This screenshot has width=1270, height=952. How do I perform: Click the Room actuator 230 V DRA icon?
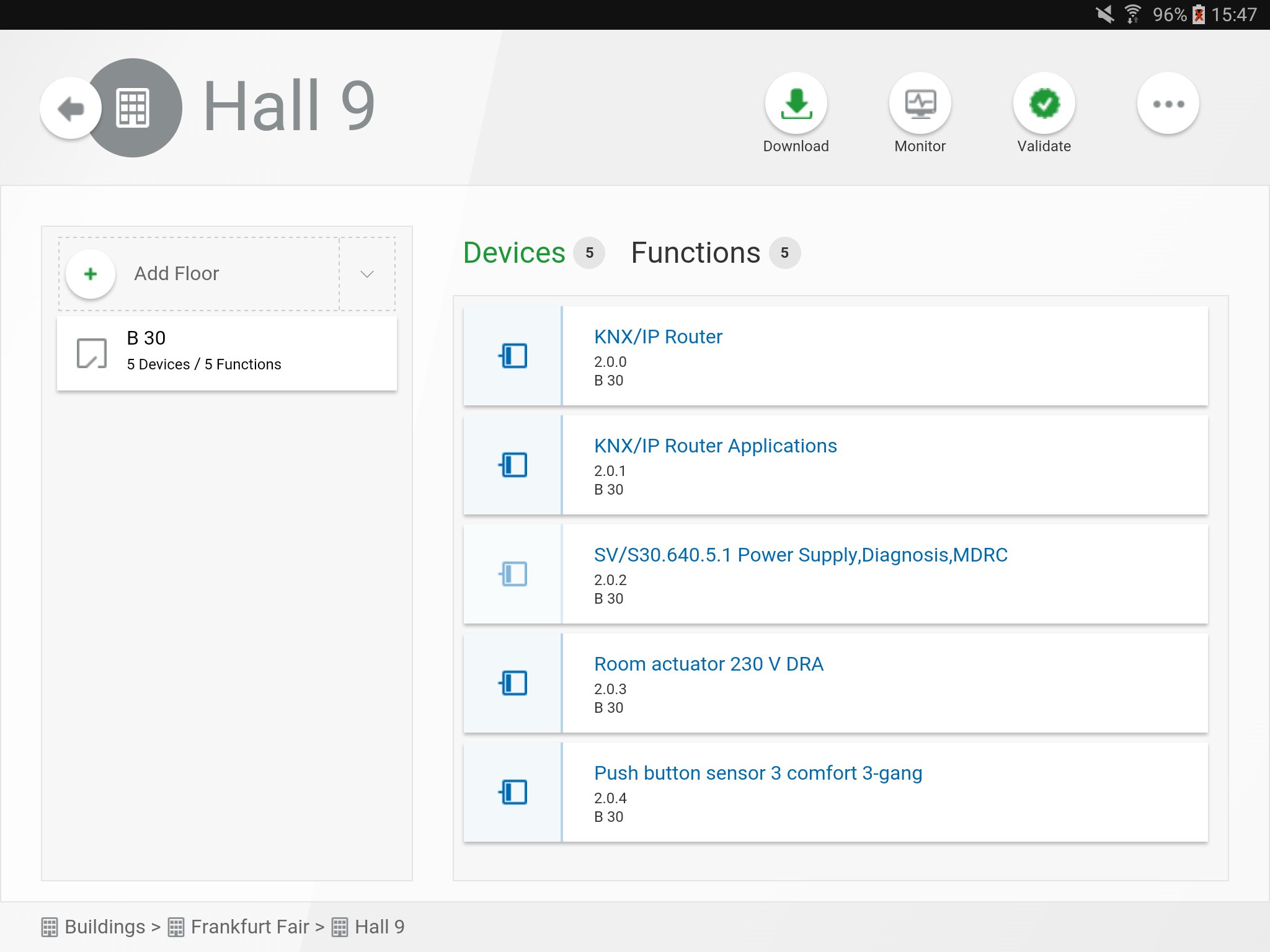[513, 683]
